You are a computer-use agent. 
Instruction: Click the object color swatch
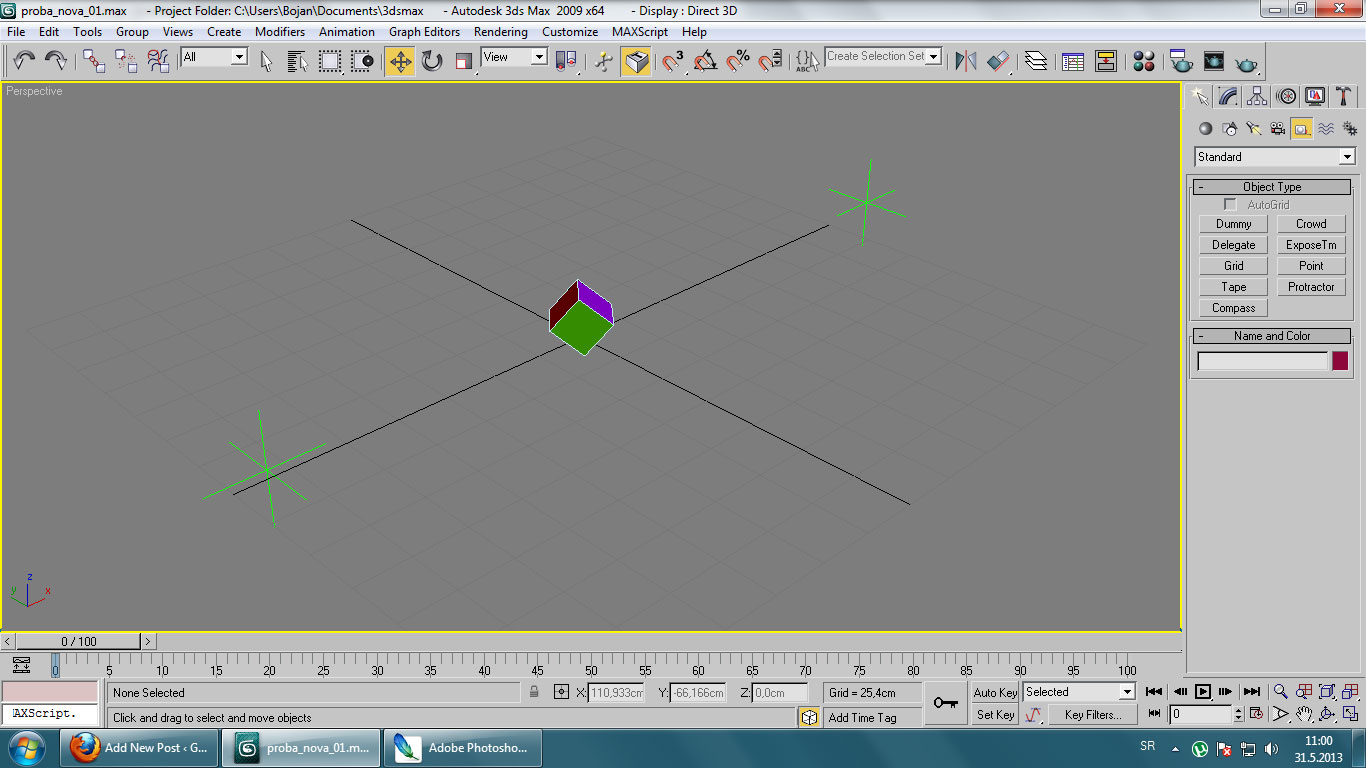pos(1340,361)
